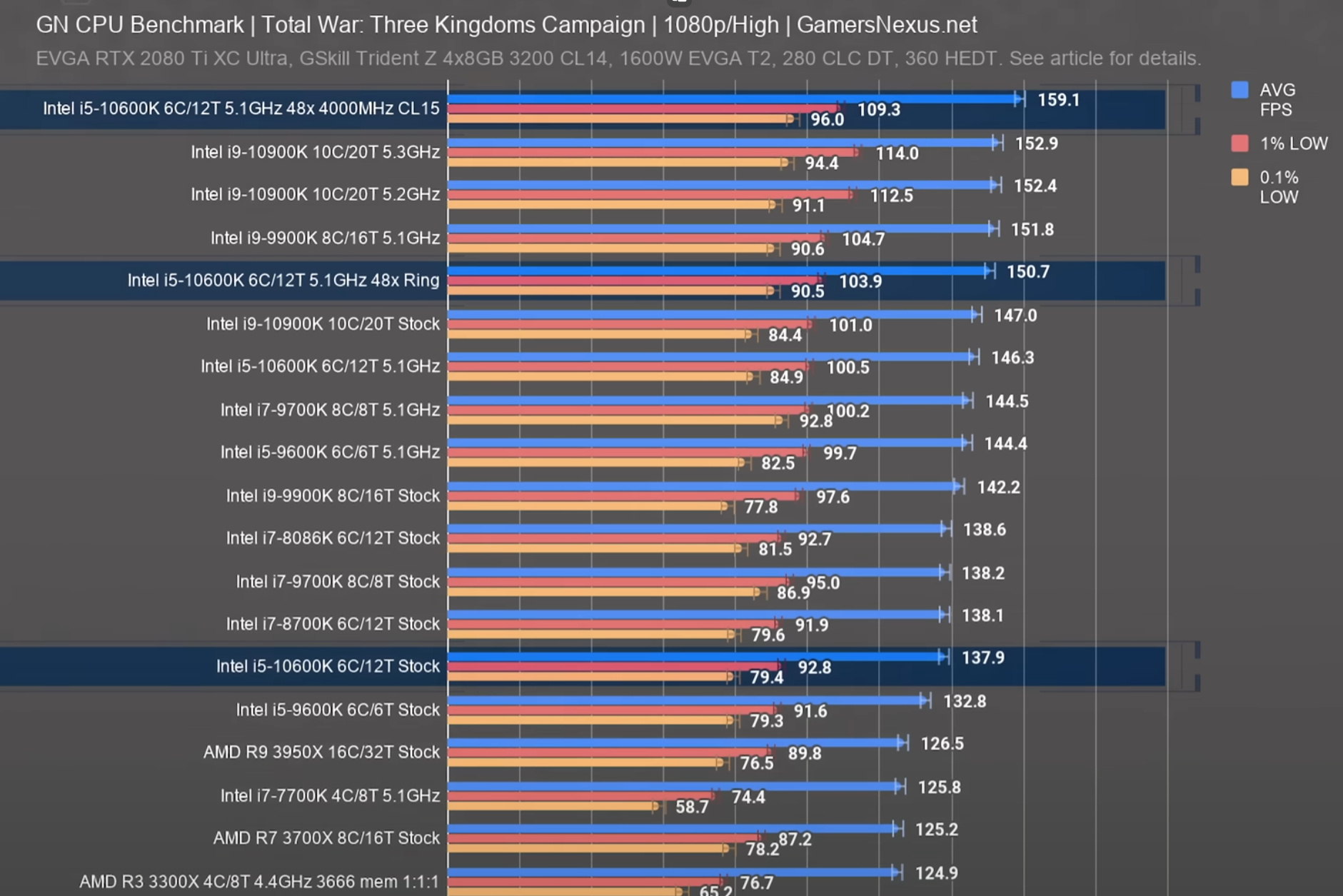This screenshot has height=896, width=1343.
Task: Click the red 1% low bar for R9 3950X
Action: (x=609, y=751)
